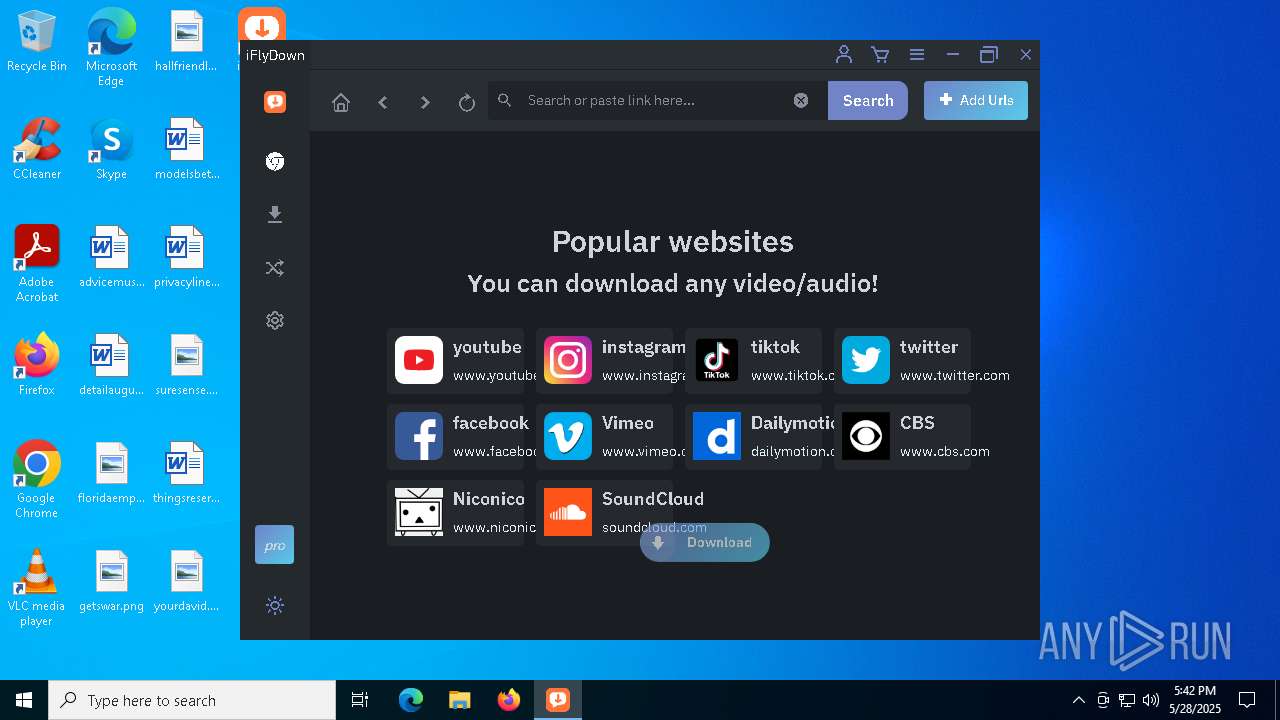Open the iFlyDown logo tab in sidebar
The image size is (1280, 720).
(x=275, y=101)
